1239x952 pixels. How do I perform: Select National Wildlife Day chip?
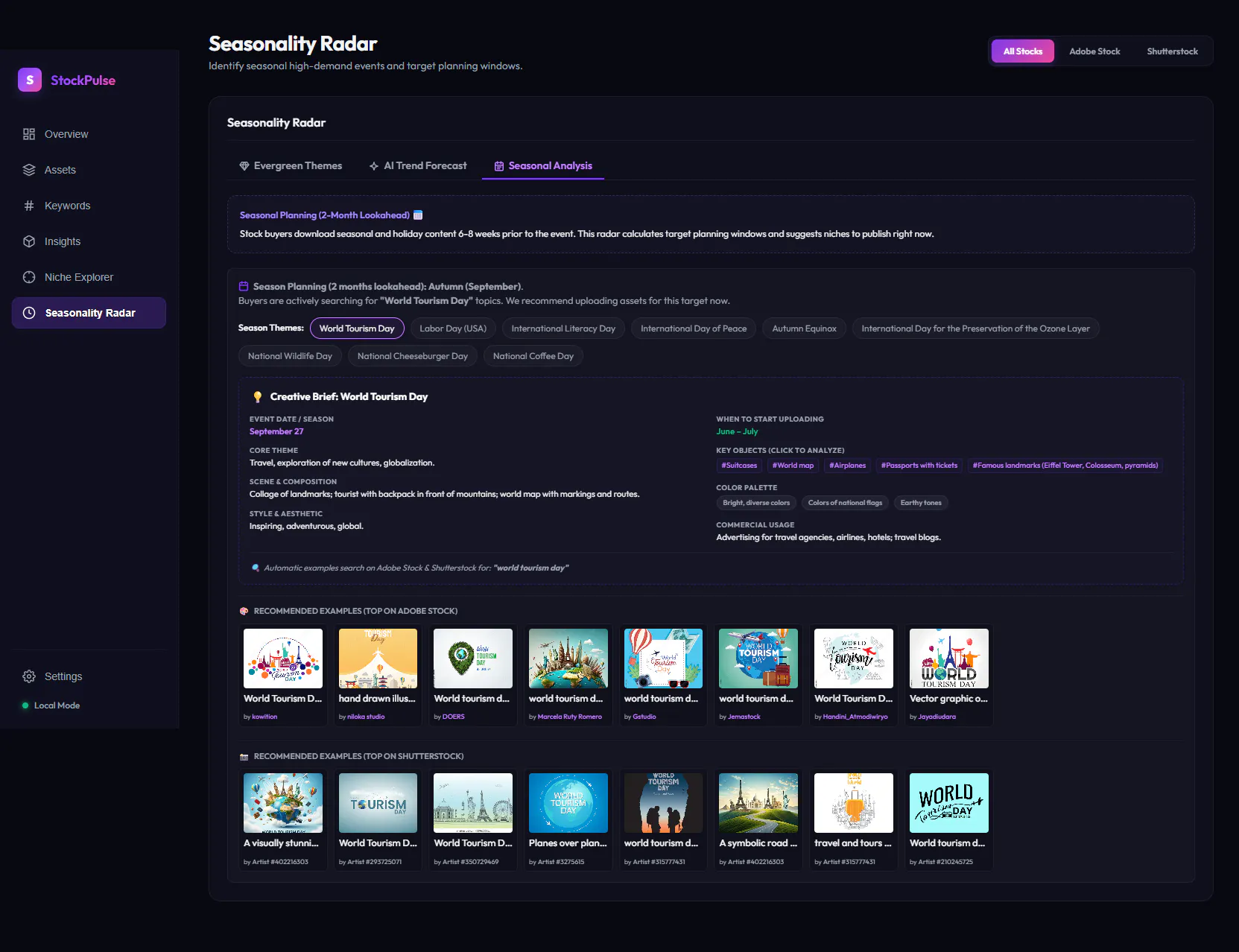point(290,356)
